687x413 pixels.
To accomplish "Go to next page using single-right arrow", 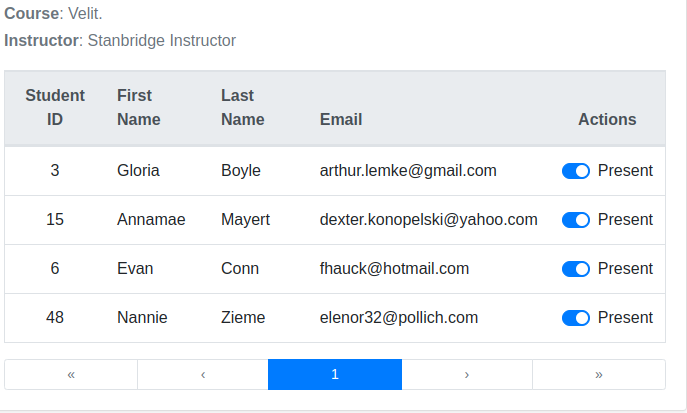I will (x=467, y=374).
